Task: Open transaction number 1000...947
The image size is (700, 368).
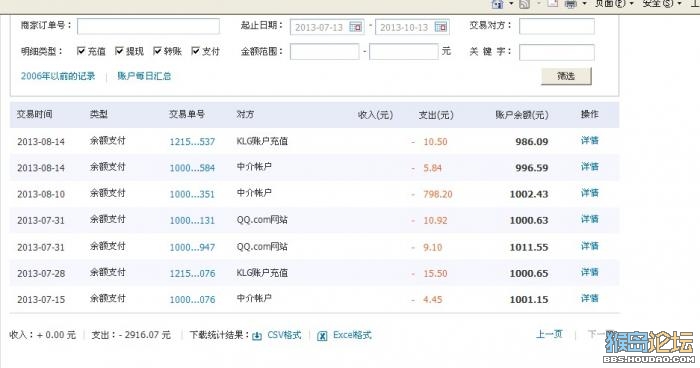Action: tap(192, 247)
